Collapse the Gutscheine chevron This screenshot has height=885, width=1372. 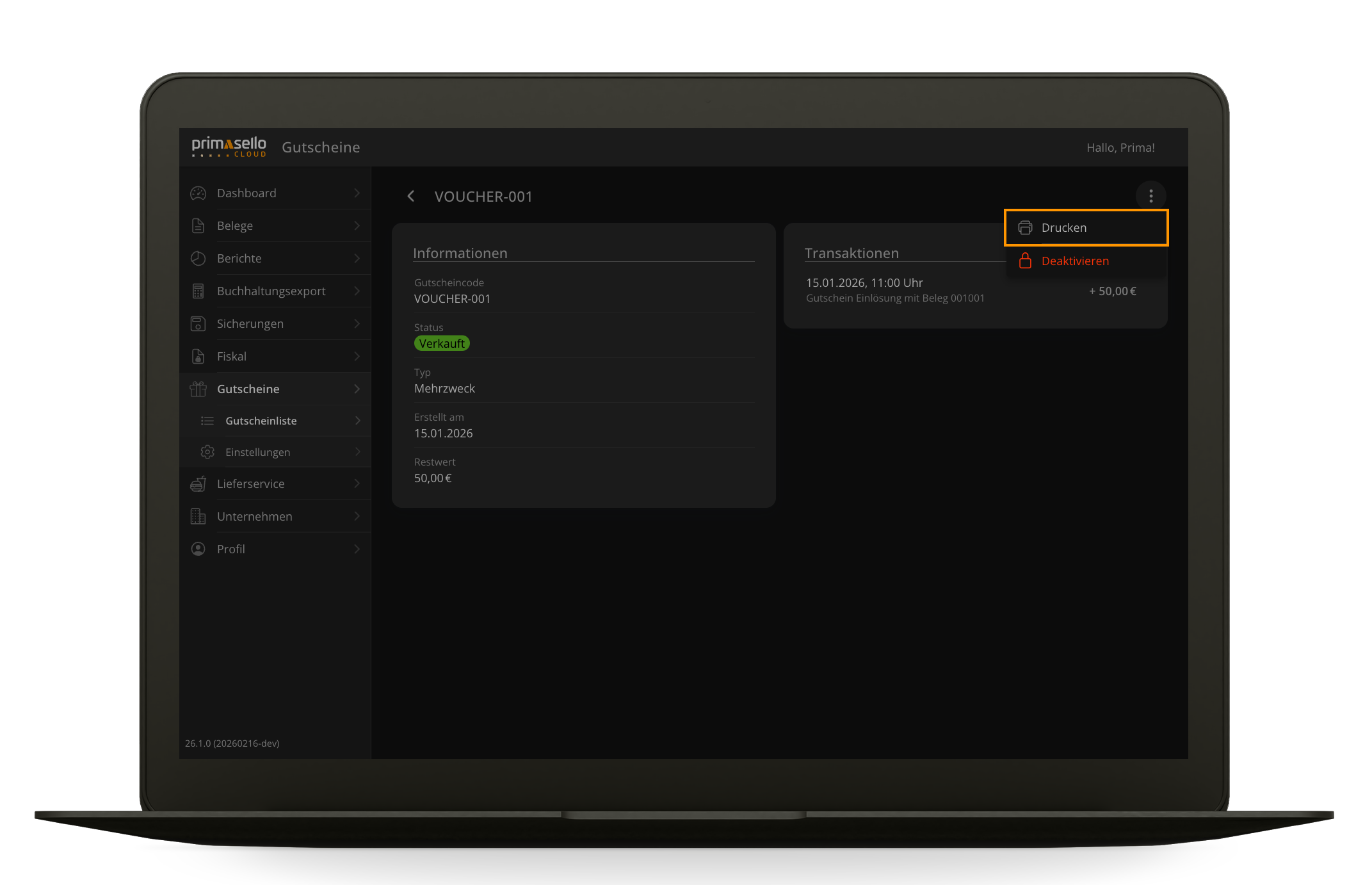tap(357, 389)
